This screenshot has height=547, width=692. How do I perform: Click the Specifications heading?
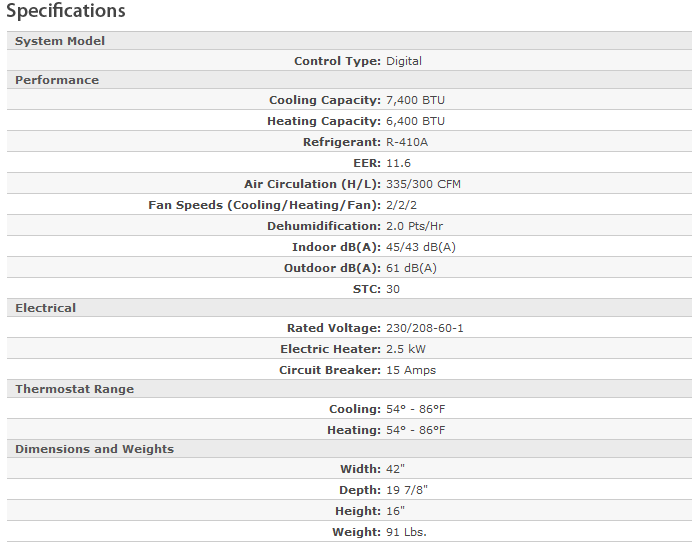(x=66, y=12)
